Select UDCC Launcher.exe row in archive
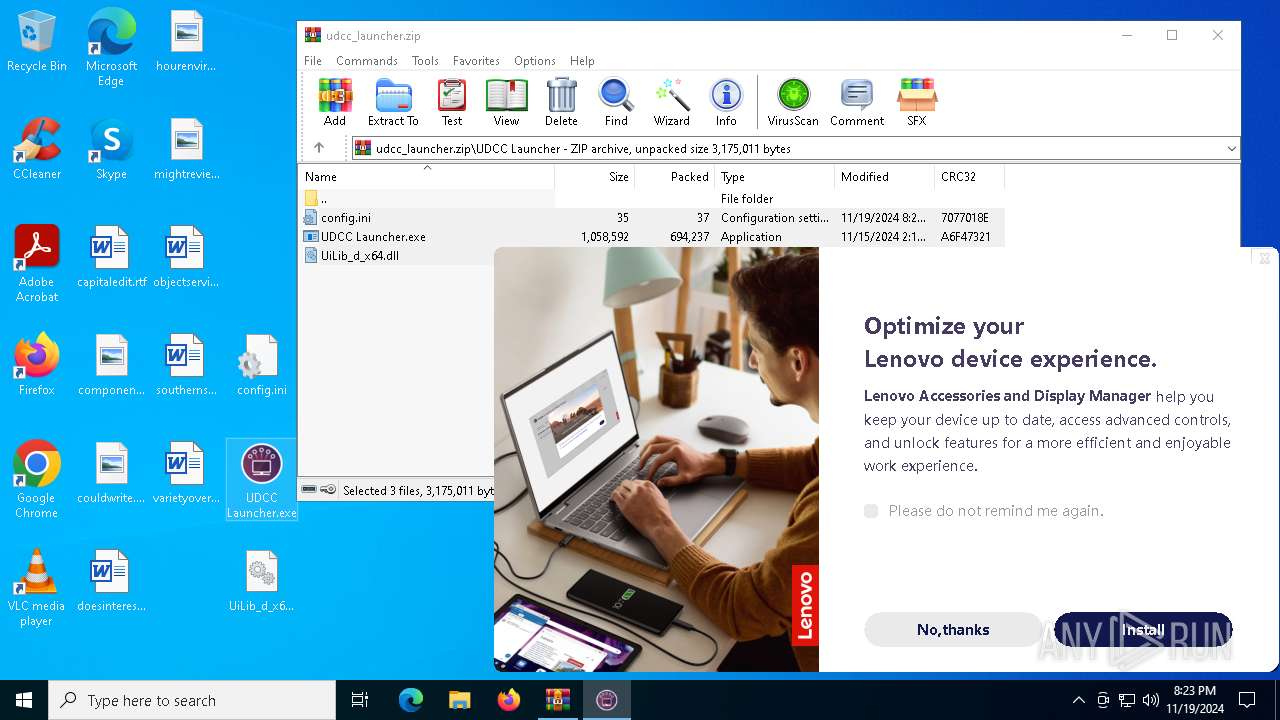This screenshot has width=1280, height=720. [x=651, y=237]
